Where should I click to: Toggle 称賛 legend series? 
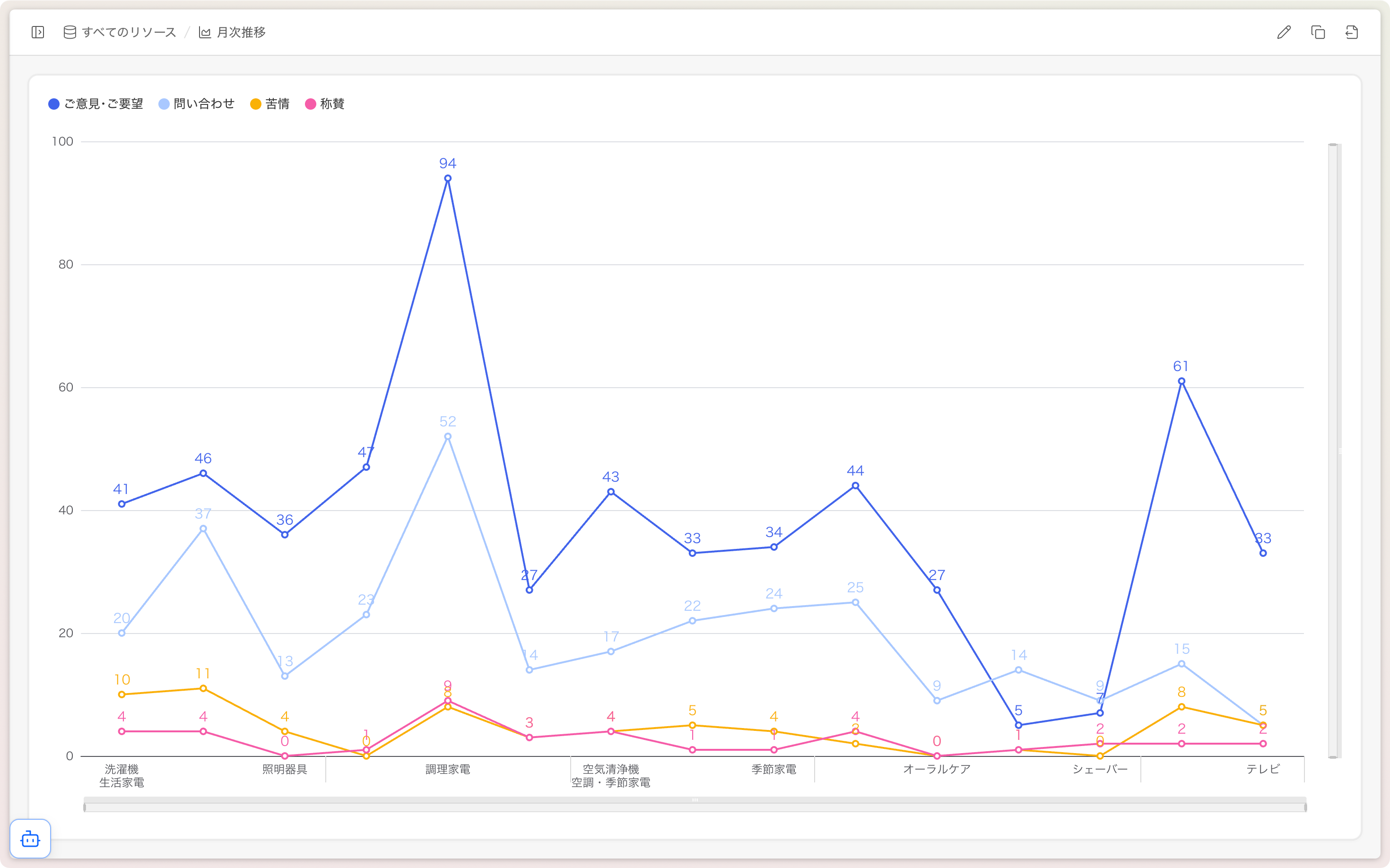click(325, 104)
